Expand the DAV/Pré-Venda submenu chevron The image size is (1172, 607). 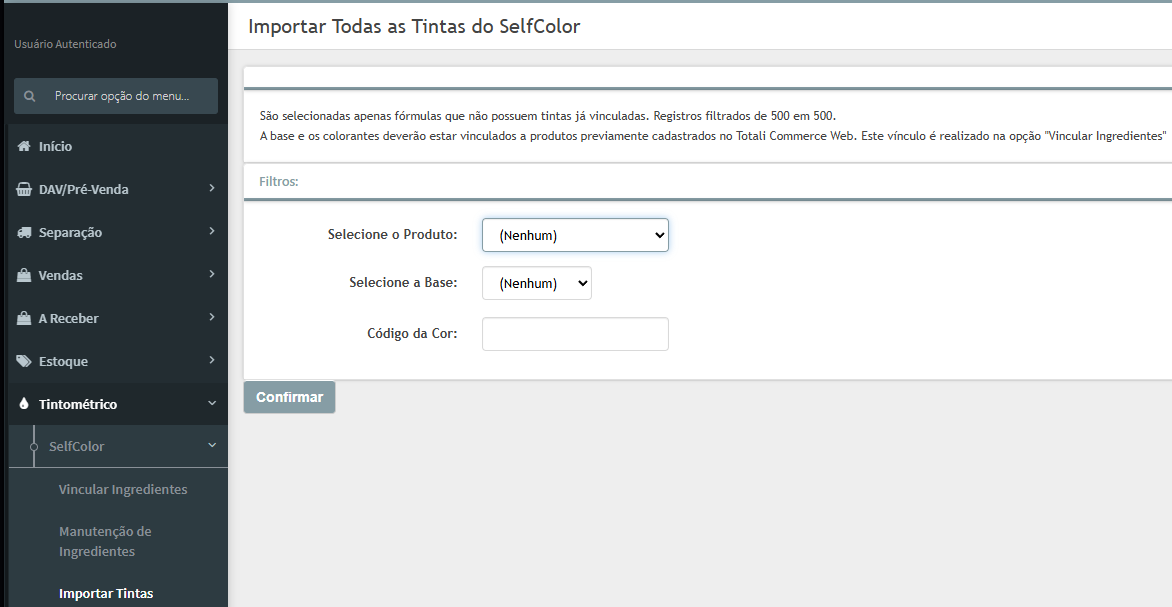click(x=212, y=188)
